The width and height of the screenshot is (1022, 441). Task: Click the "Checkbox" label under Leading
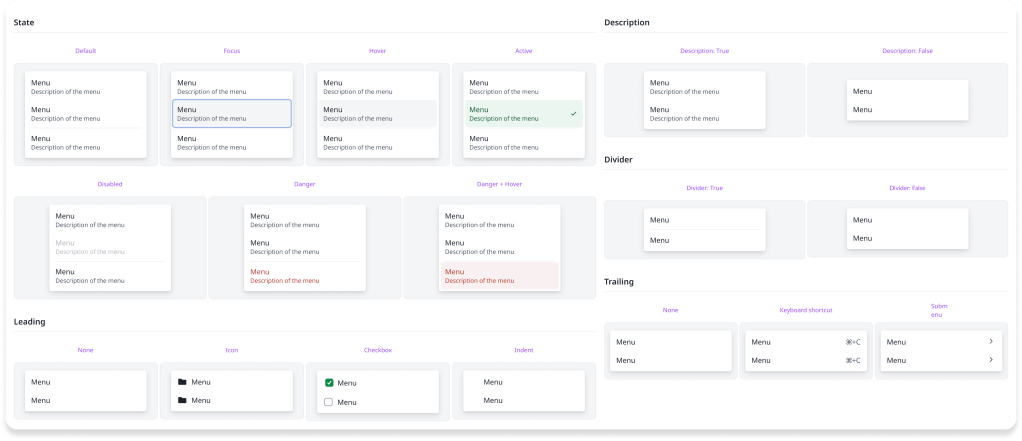[377, 350]
